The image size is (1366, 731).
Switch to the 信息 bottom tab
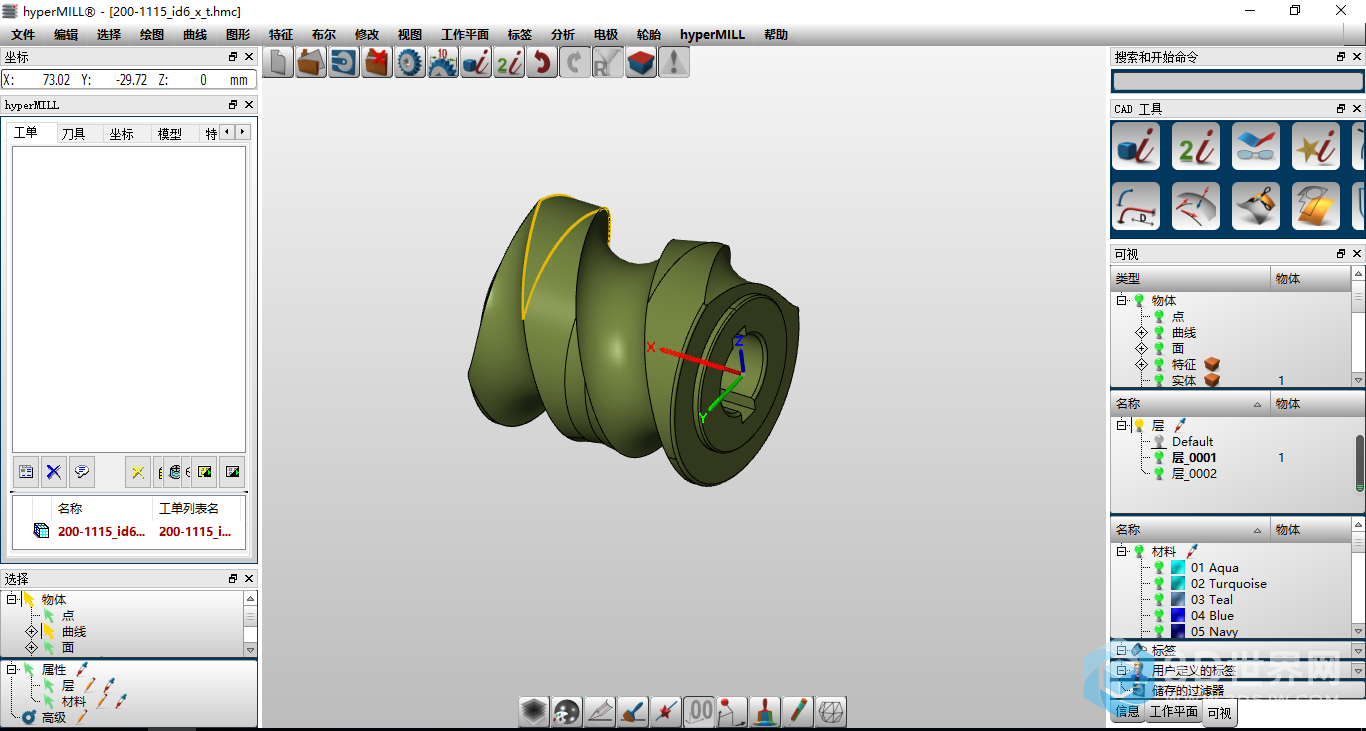[x=1127, y=712]
